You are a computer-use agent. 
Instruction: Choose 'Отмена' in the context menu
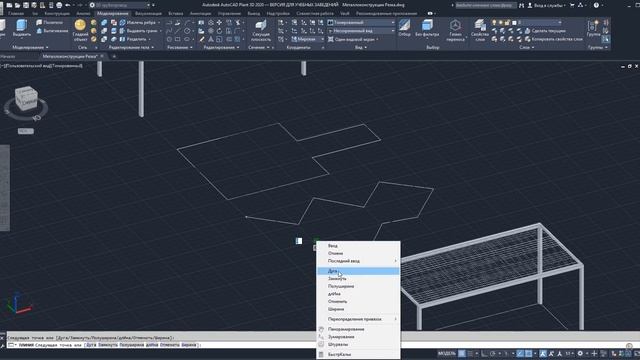point(358,253)
